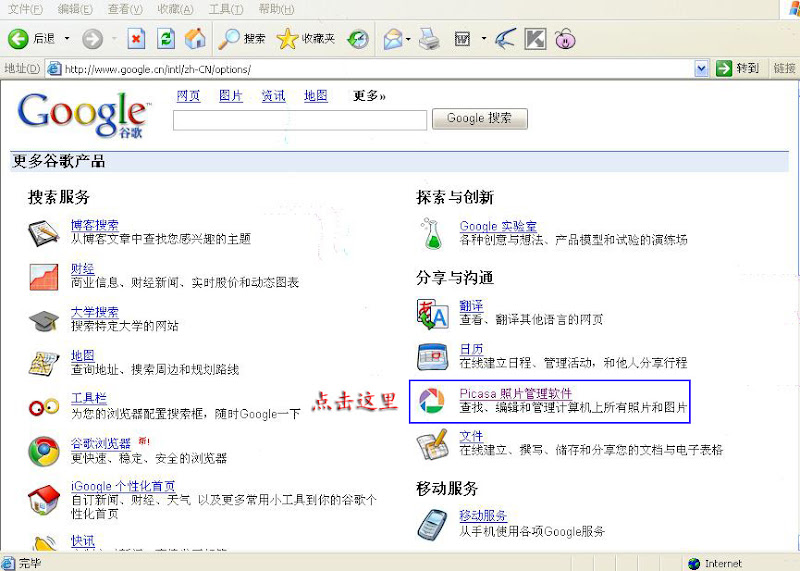Click the 更多» link
The image size is (800, 571).
click(369, 95)
